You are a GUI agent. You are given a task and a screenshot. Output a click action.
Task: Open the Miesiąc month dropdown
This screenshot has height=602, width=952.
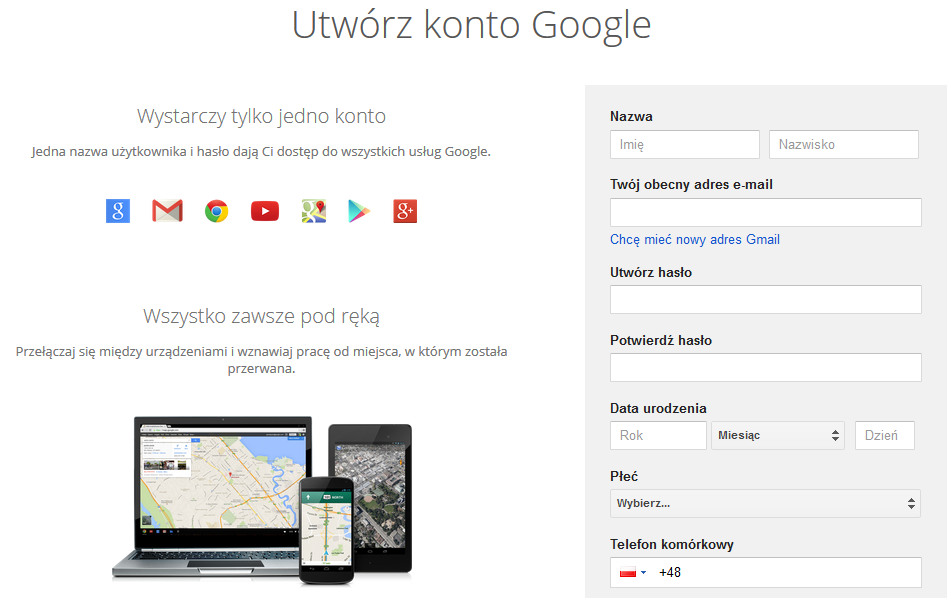tap(778, 435)
